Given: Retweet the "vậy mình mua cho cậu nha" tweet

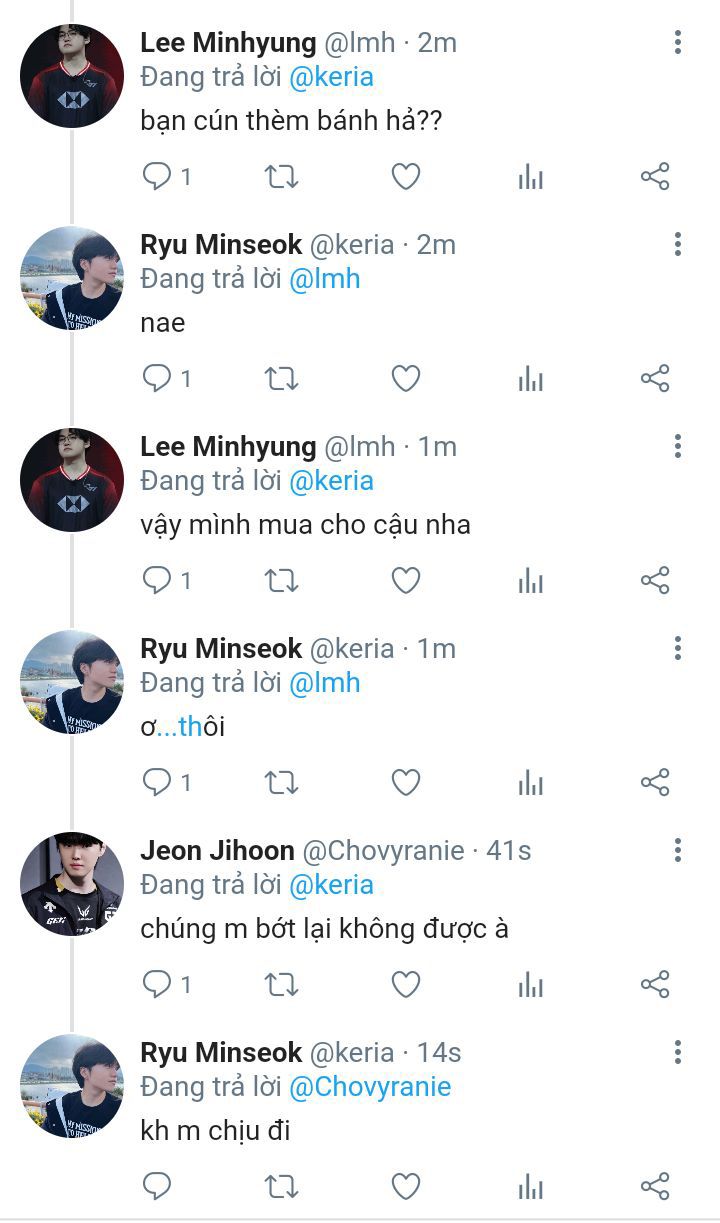Looking at the screenshot, I should tap(281, 581).
